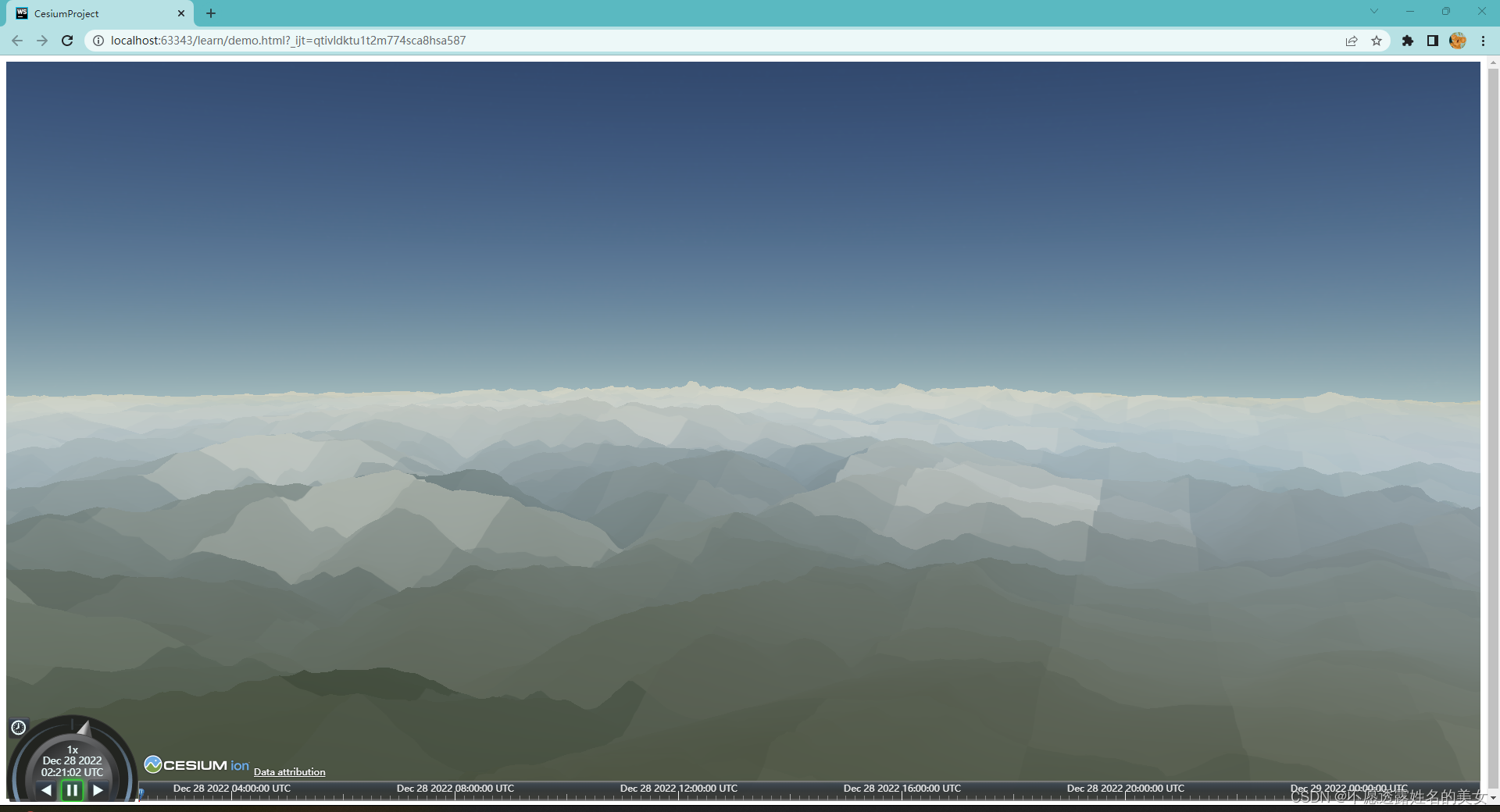Viewport: 1500px width, 812px height.
Task: Bookmark this page with star
Action: tap(1377, 41)
